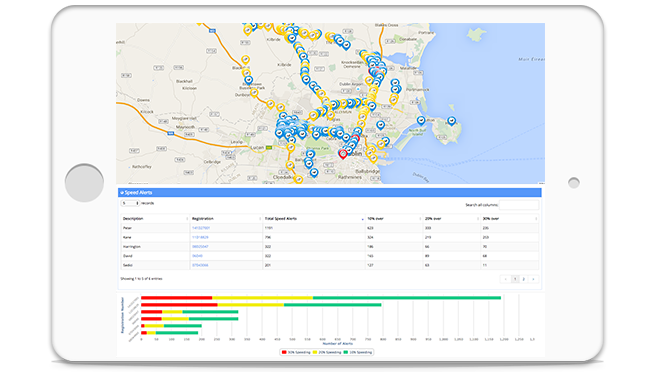Click the blue marker above Dunboyne
654x372 pixels.
[249, 80]
